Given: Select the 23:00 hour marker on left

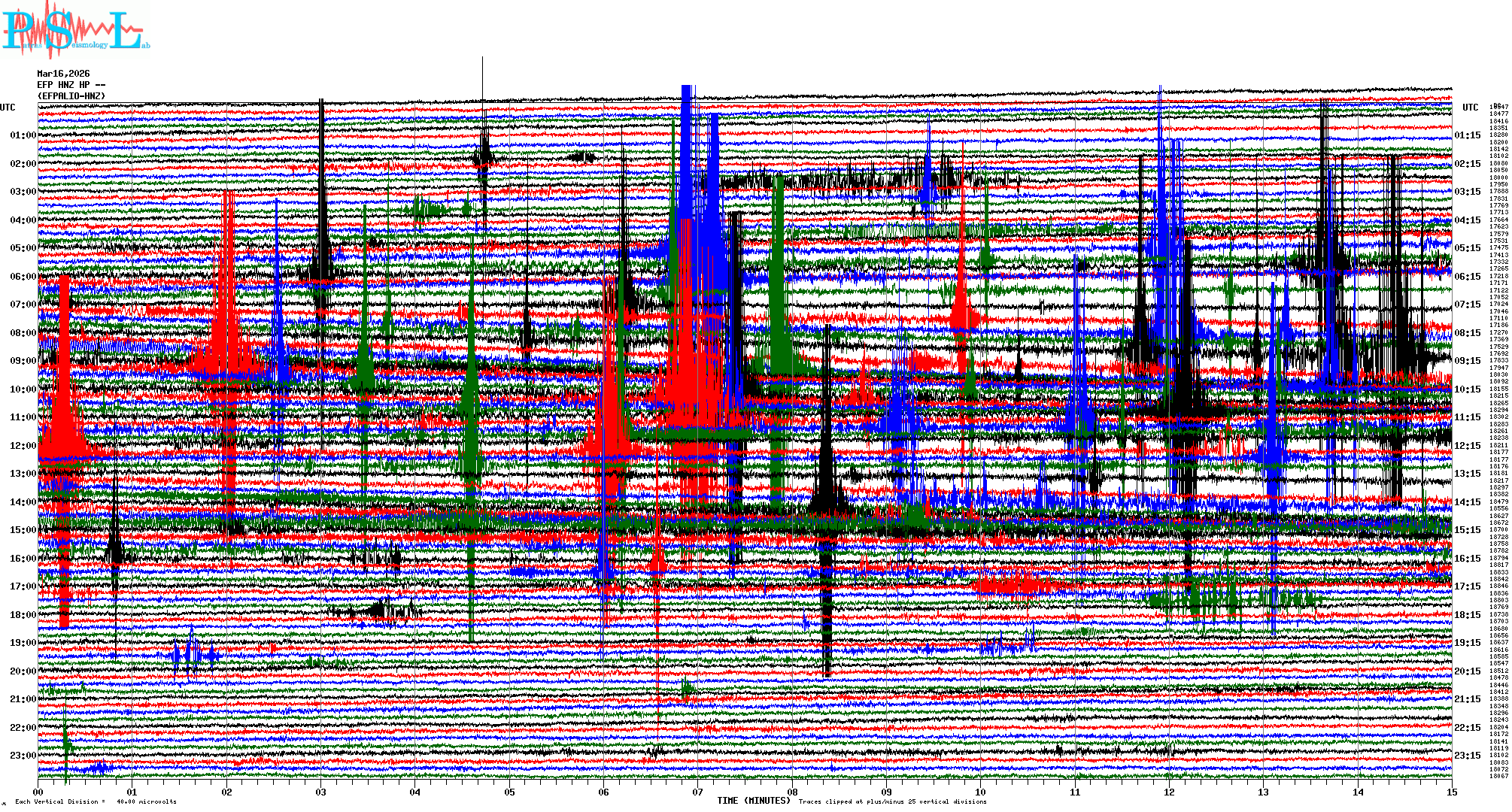Looking at the screenshot, I should [x=23, y=756].
